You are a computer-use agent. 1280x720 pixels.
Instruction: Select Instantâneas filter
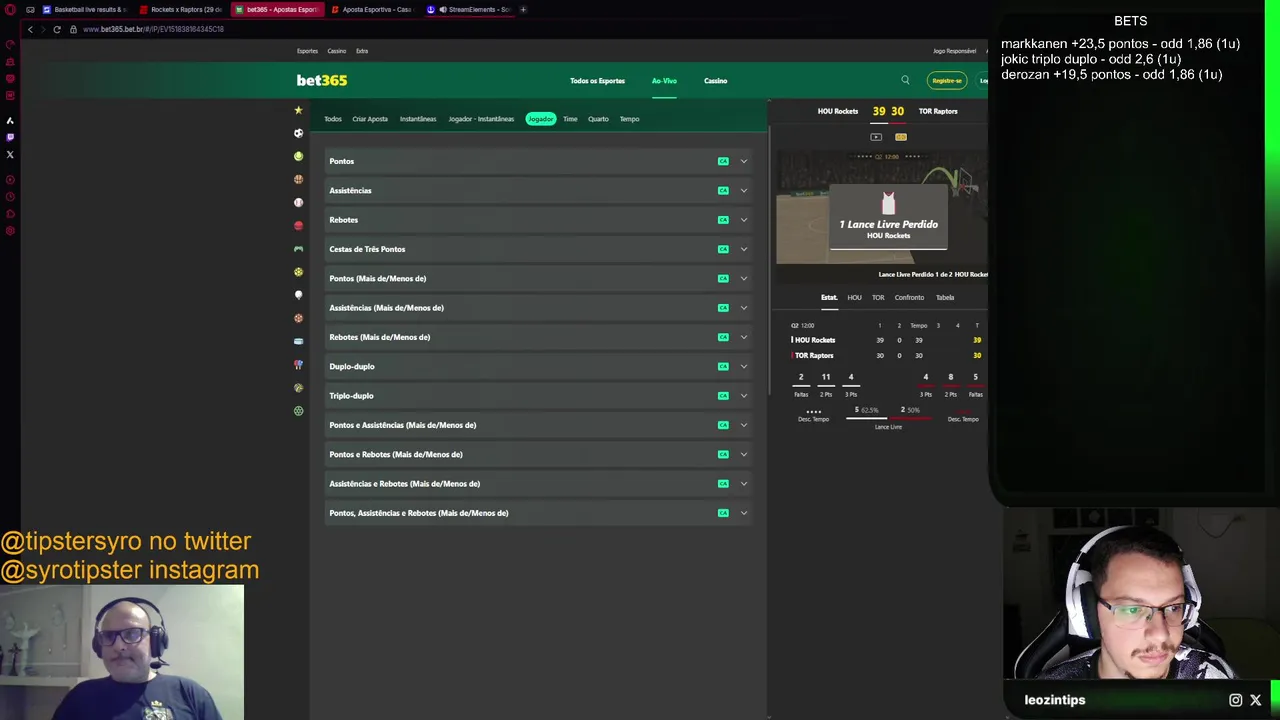[x=418, y=119]
